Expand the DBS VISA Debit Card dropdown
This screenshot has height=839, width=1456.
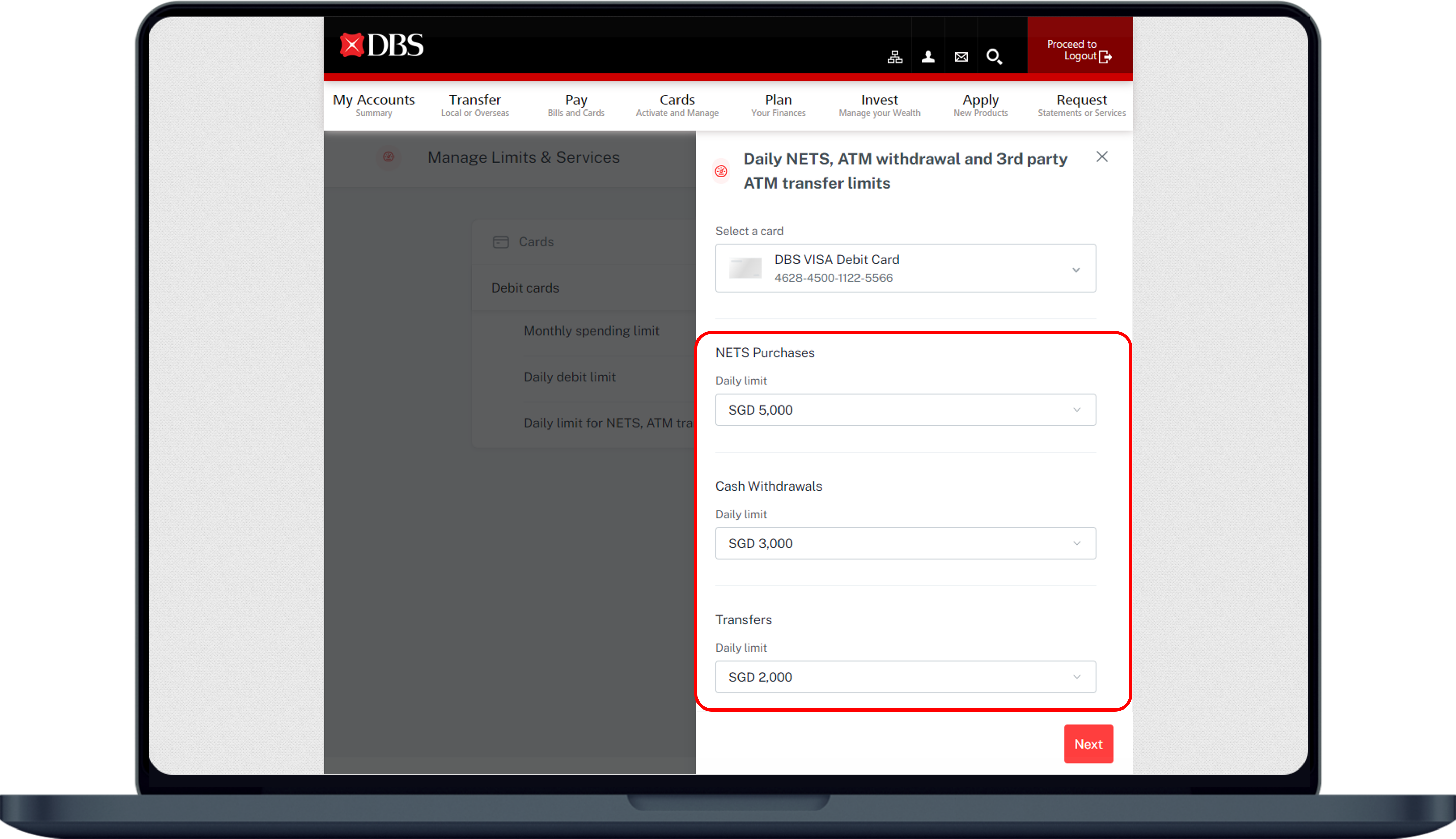(1075, 268)
